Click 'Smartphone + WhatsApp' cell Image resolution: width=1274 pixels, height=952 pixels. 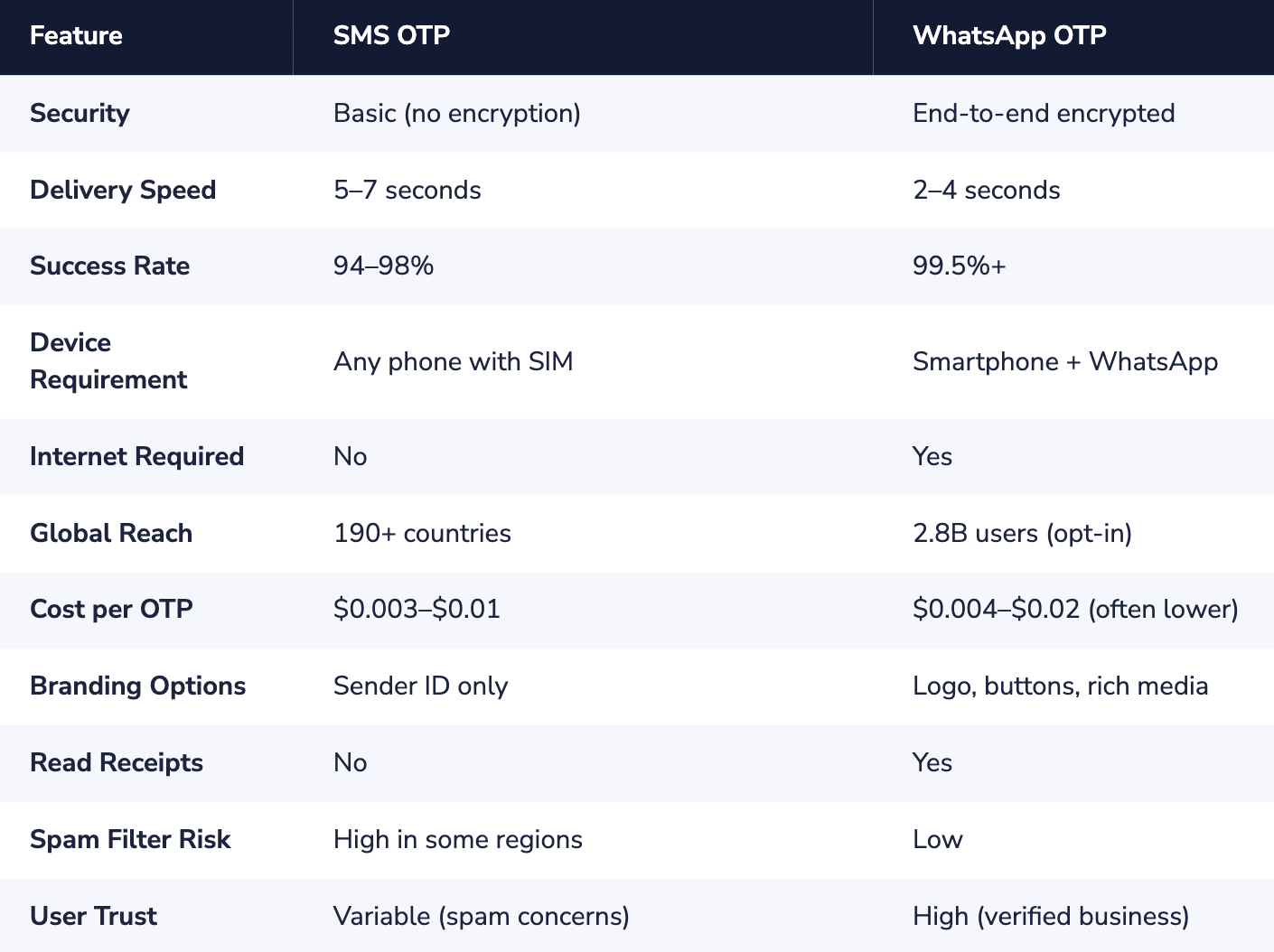pos(1065,362)
